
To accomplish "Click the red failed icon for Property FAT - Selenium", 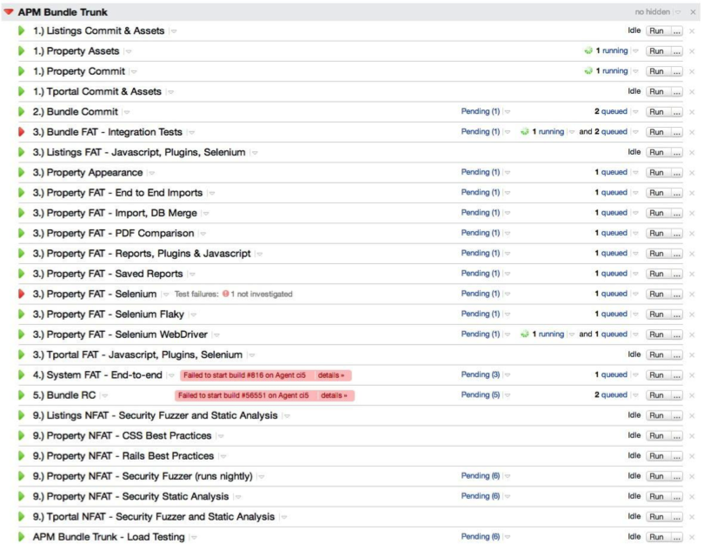I will (22, 294).
